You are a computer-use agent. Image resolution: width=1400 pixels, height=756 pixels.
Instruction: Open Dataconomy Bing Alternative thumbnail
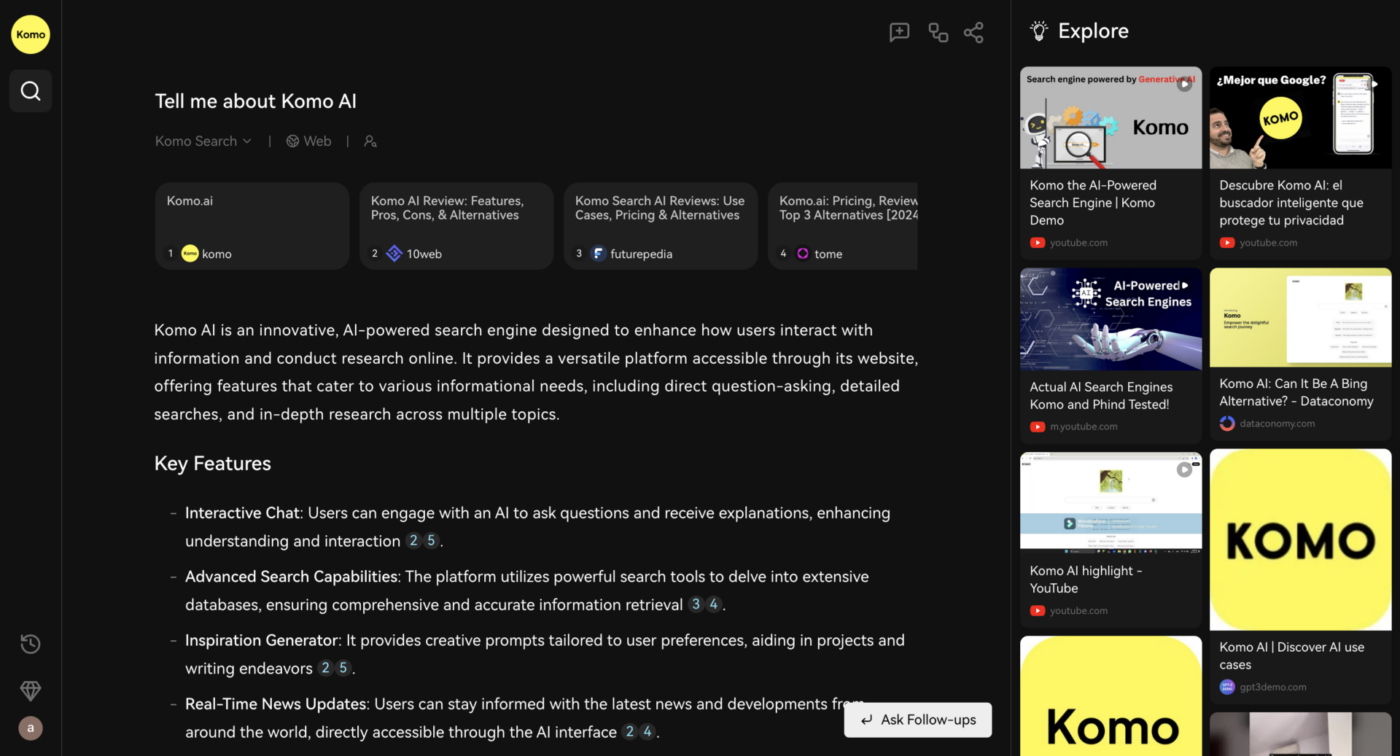(1300, 317)
